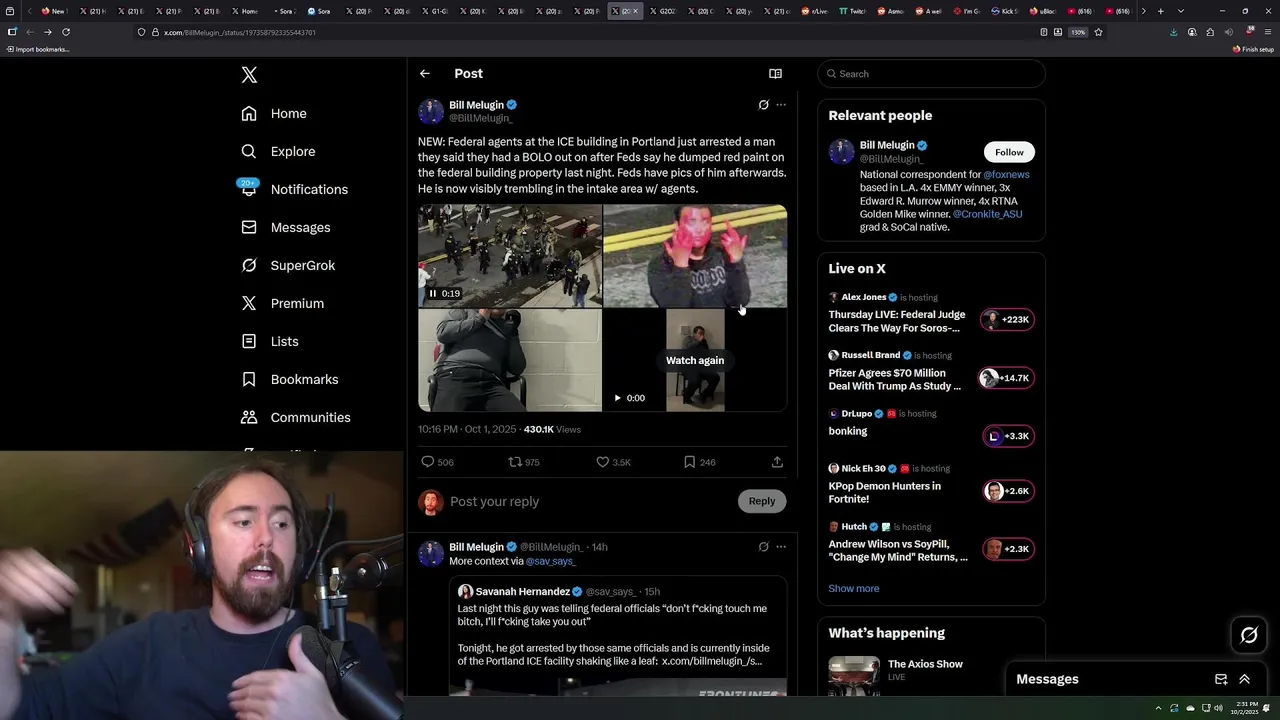Join Hutch live +2.3K
The width and height of the screenshot is (1280, 720).
pos(1008,549)
